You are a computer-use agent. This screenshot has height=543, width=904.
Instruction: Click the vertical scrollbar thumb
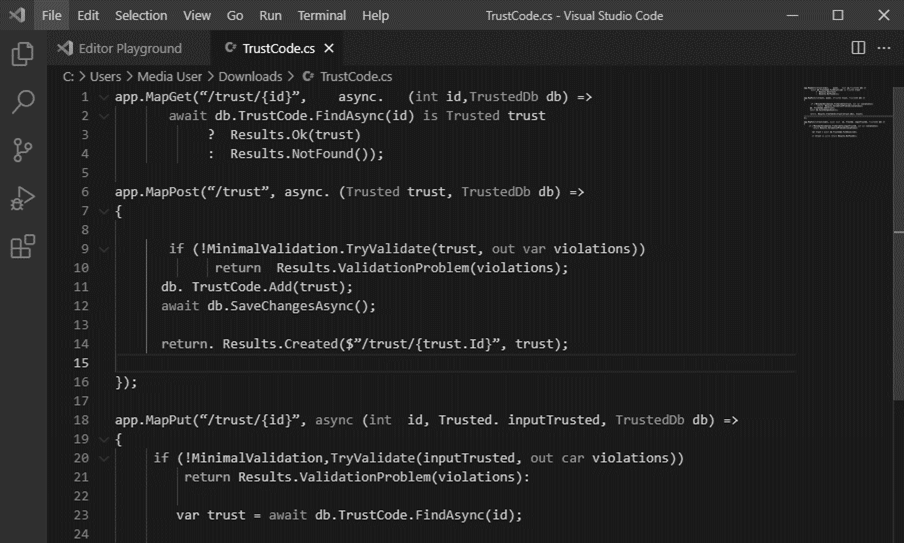(x=898, y=242)
